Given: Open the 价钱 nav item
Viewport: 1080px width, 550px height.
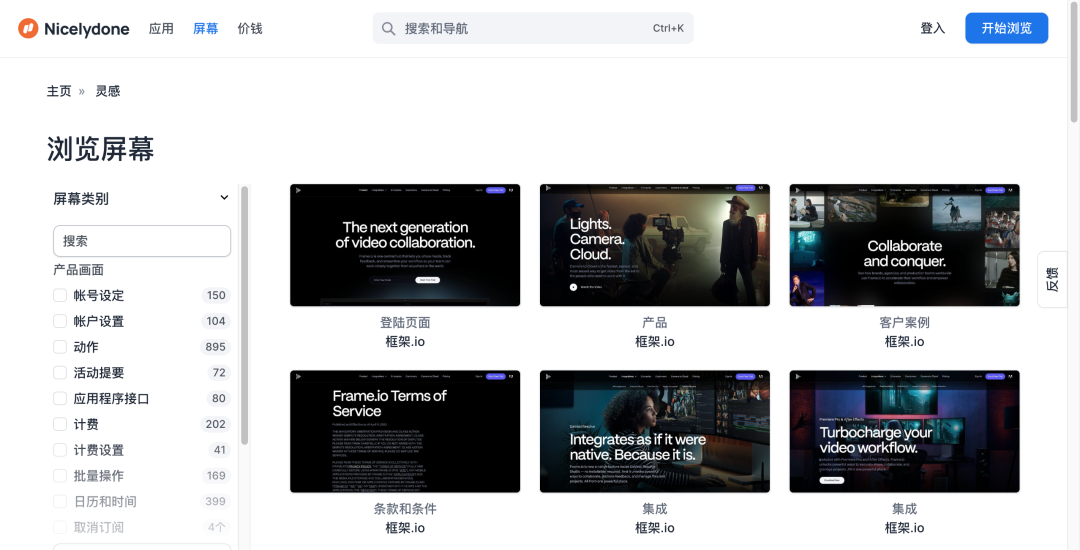Looking at the screenshot, I should [x=250, y=28].
